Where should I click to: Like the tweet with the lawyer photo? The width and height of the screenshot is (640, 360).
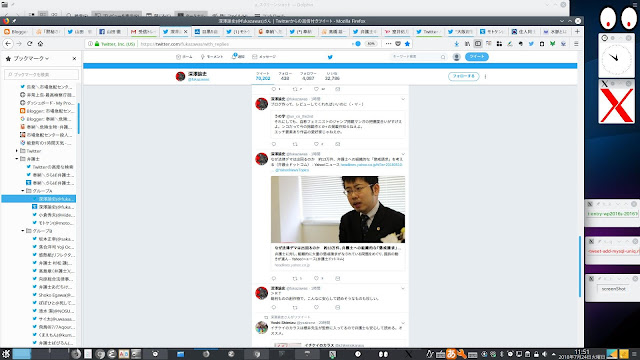click(316, 279)
